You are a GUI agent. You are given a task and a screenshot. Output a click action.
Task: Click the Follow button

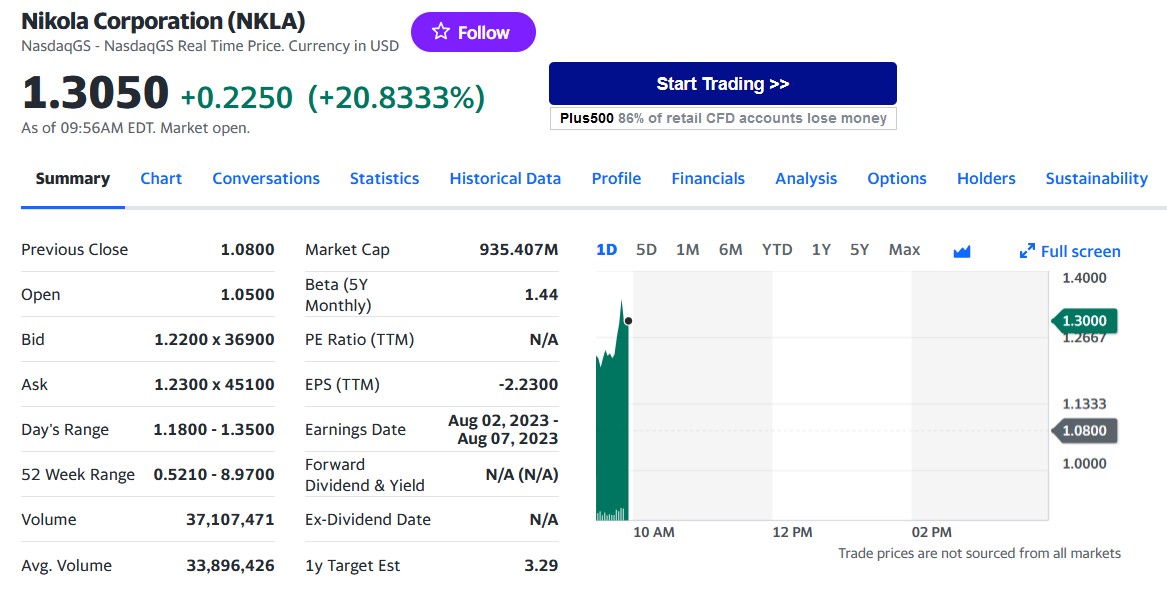[473, 31]
